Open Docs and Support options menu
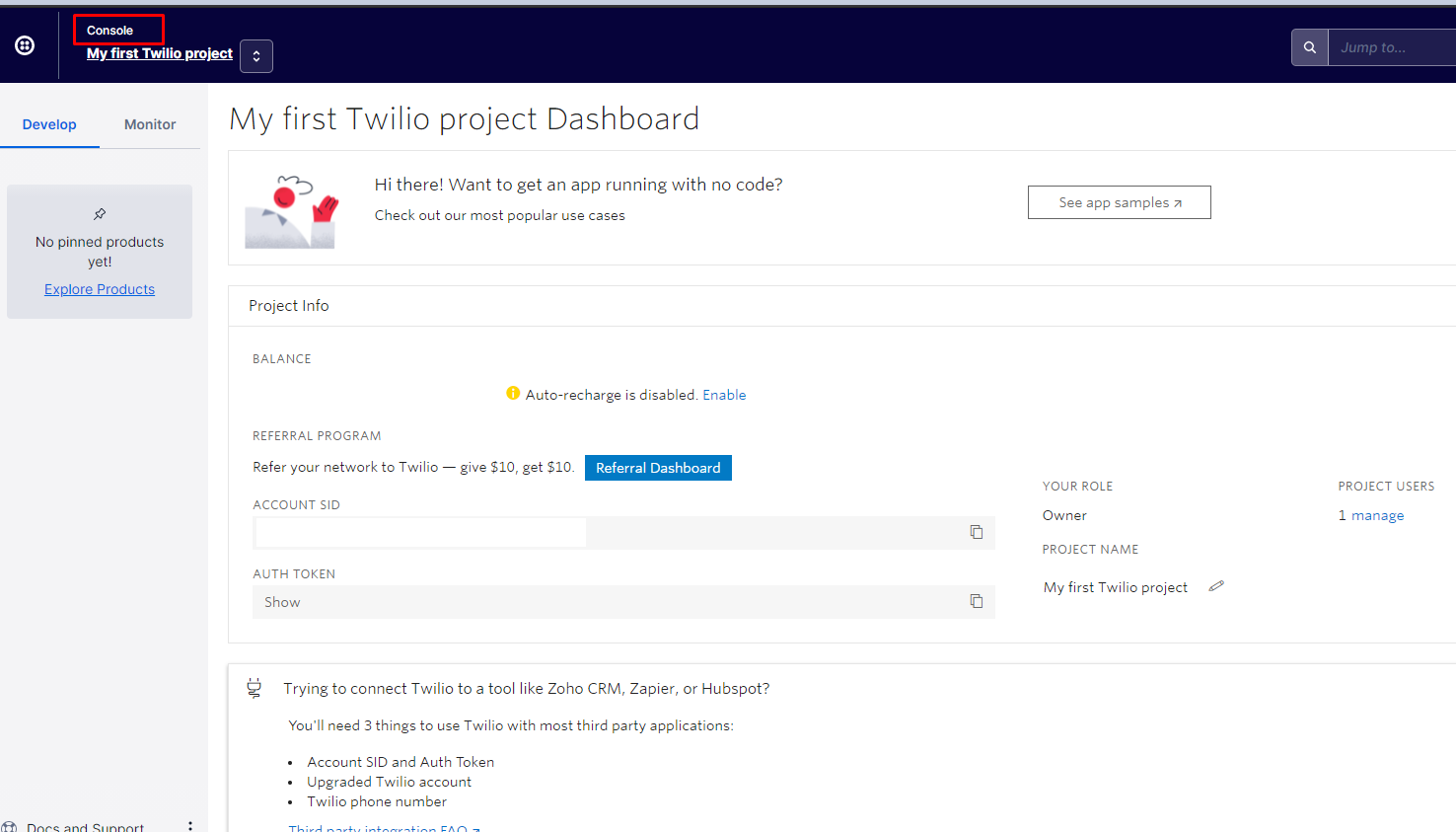 click(190, 827)
